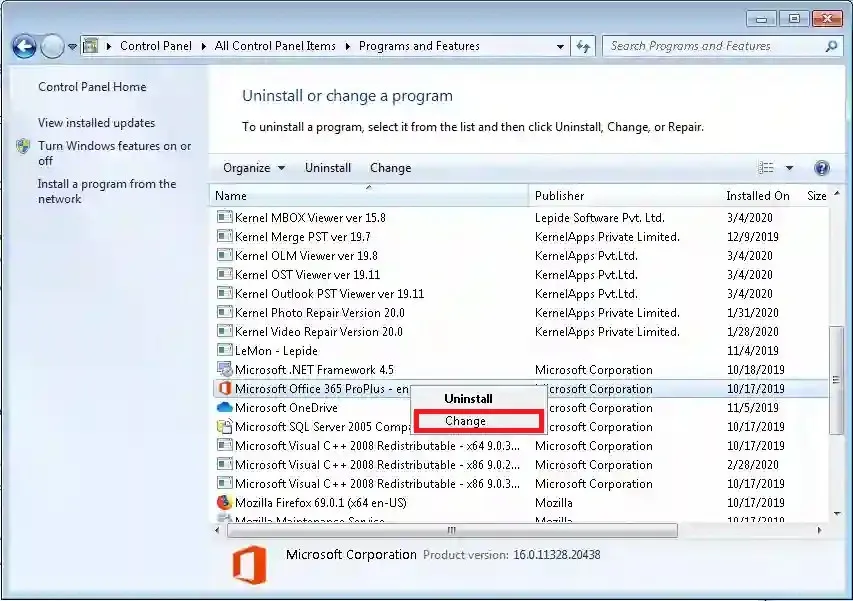Viewport: 853px width, 601px height.
Task: Click the Back navigation arrow
Action: 22,46
